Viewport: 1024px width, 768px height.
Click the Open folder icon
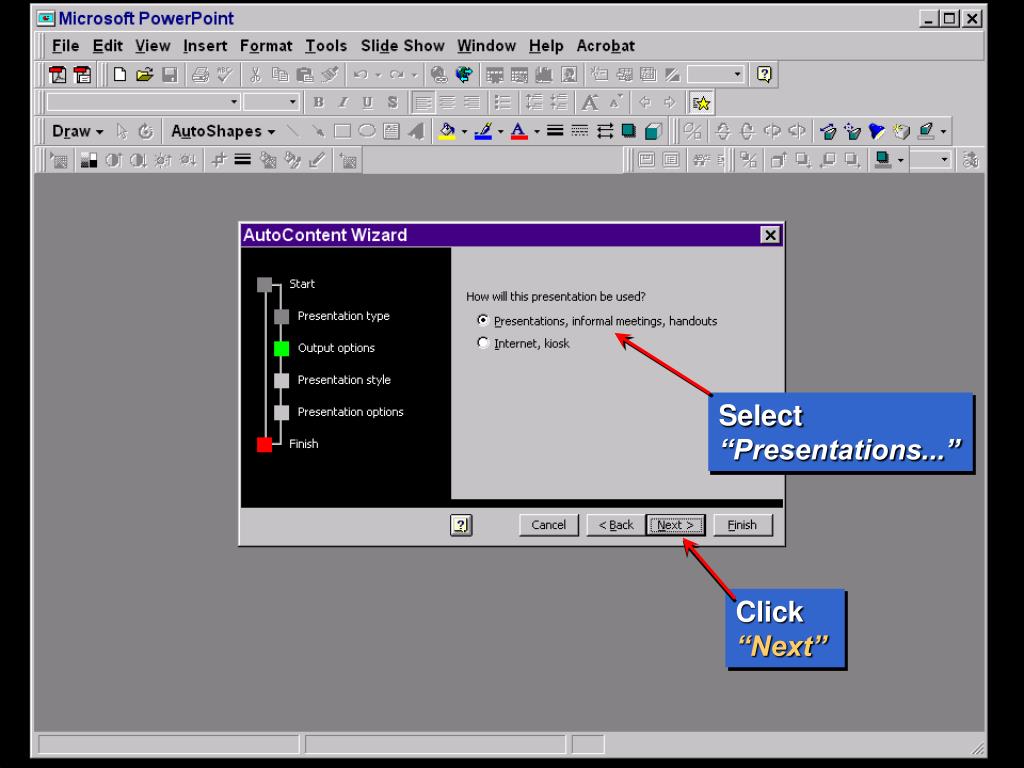pyautogui.click(x=144, y=74)
